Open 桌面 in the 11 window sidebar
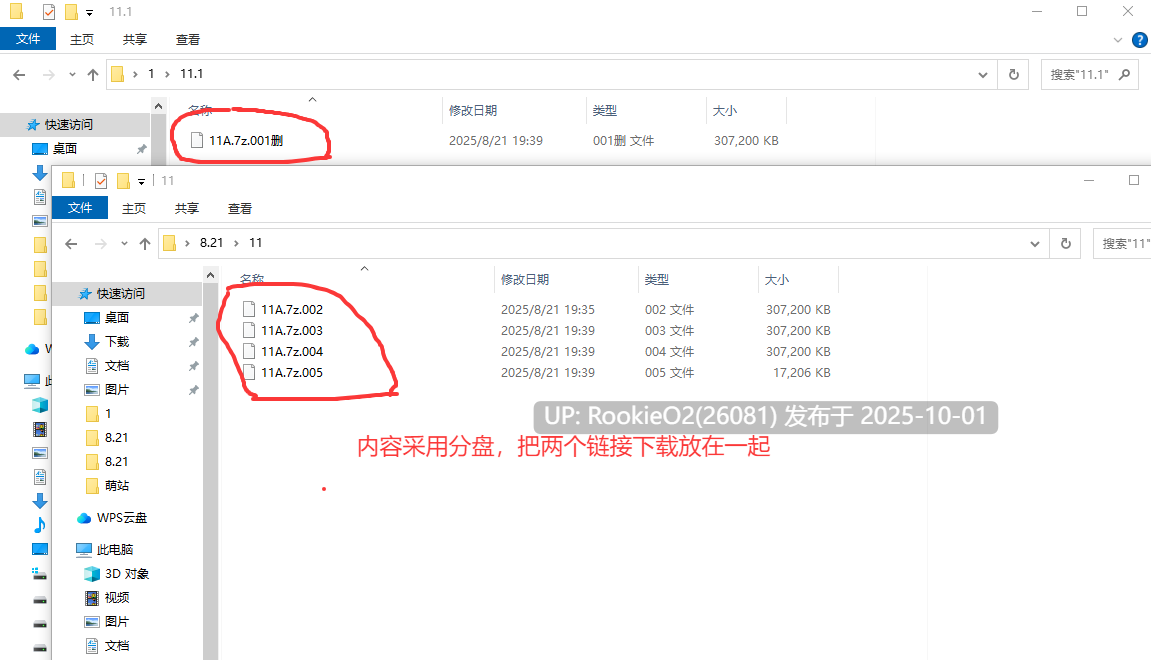This screenshot has width=1151, height=660. 117,318
